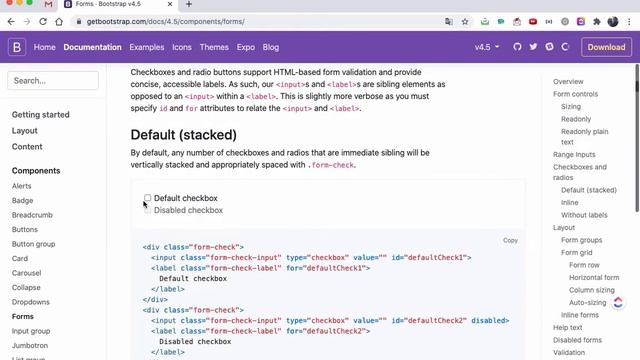Open Jumbotron in sidebar
The height and width of the screenshot is (360, 640).
point(30,345)
